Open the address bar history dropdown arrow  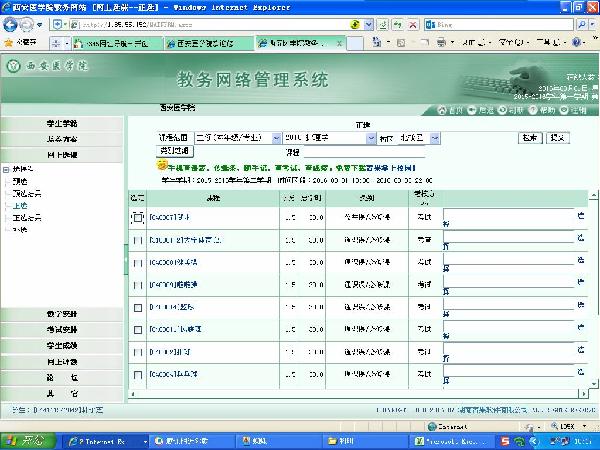tap(368, 25)
